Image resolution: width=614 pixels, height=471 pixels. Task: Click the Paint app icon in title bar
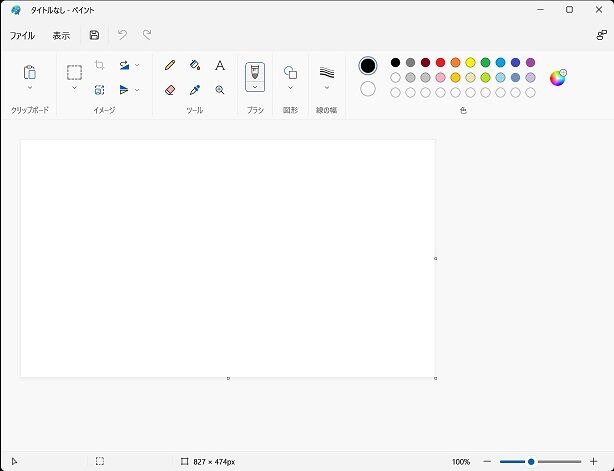click(x=16, y=10)
